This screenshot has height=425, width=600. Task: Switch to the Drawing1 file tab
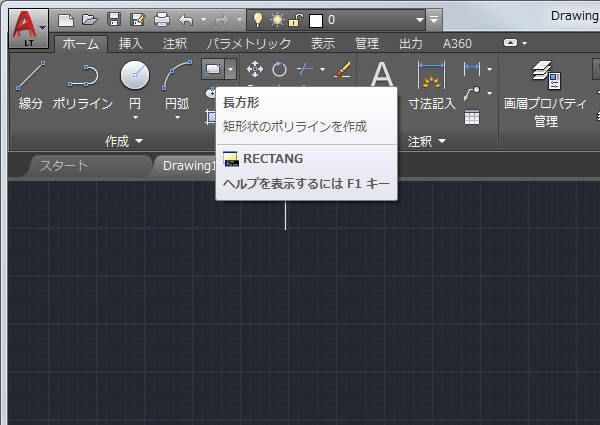tap(189, 166)
